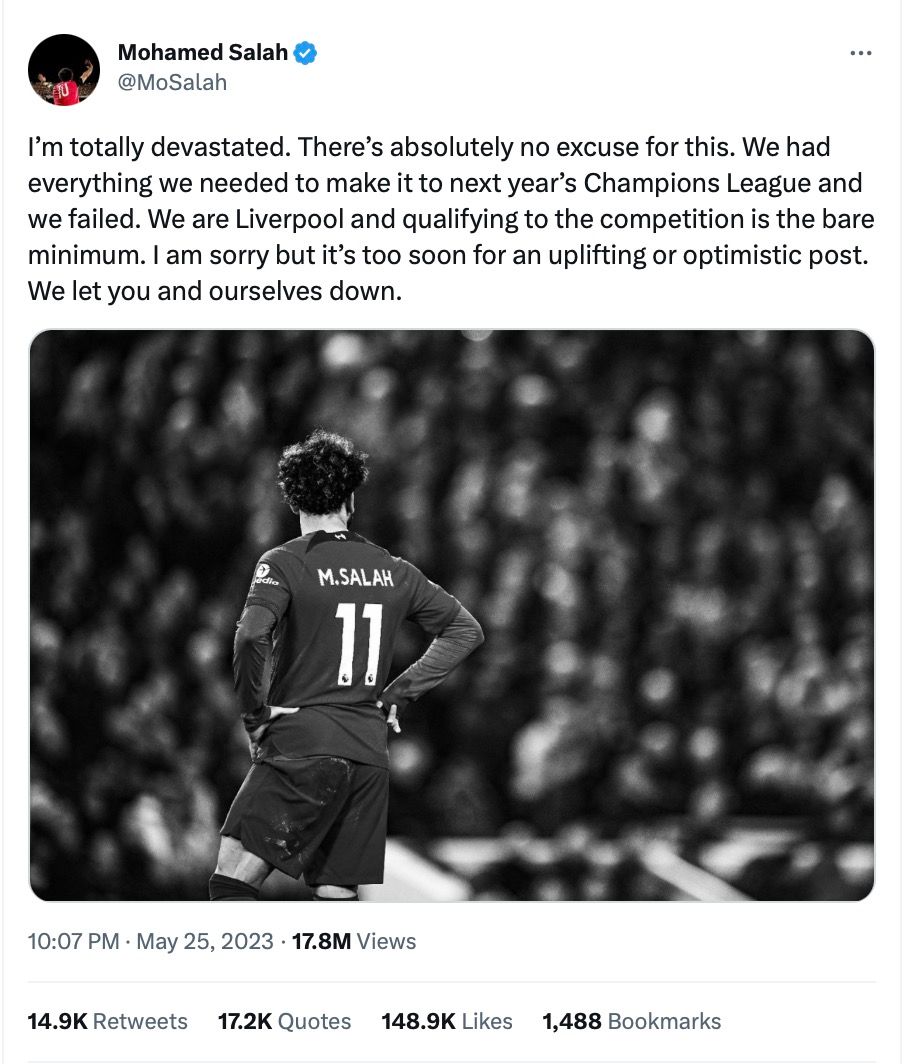Show the 148.9K Likes list
Screen dimensions: 906x1064
pos(447,1021)
